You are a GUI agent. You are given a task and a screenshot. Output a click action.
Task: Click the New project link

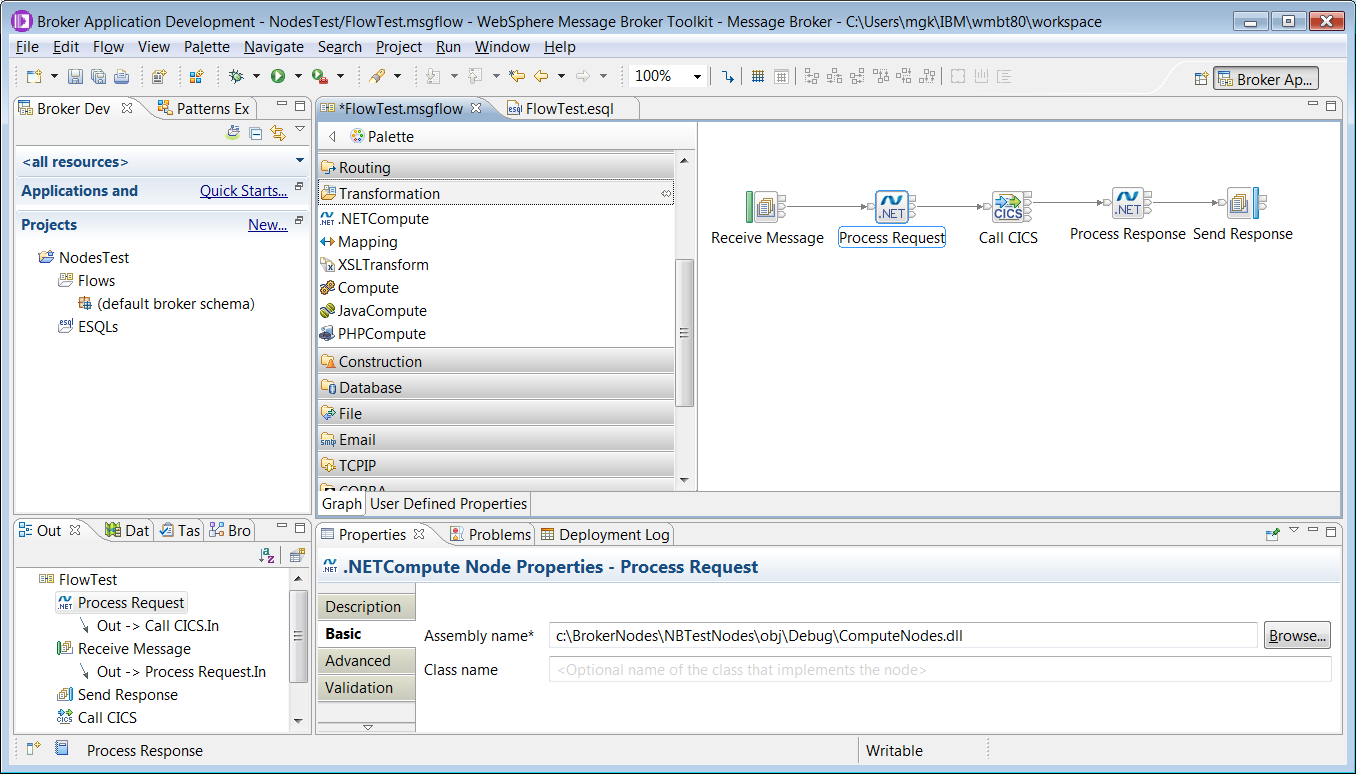click(x=267, y=225)
